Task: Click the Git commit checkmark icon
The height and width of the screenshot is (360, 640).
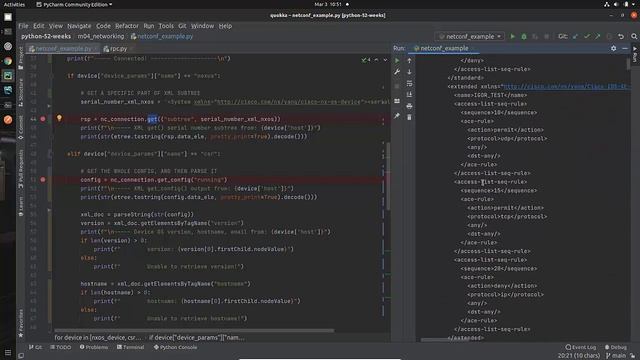Action: pyautogui.click(x=587, y=36)
